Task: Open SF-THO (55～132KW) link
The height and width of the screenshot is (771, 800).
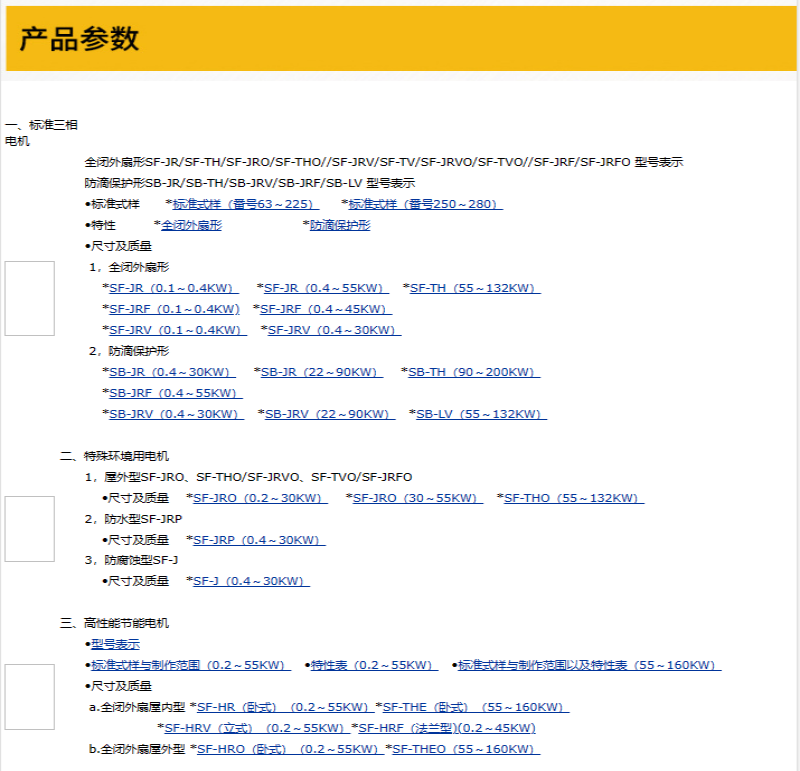Action: coord(573,498)
